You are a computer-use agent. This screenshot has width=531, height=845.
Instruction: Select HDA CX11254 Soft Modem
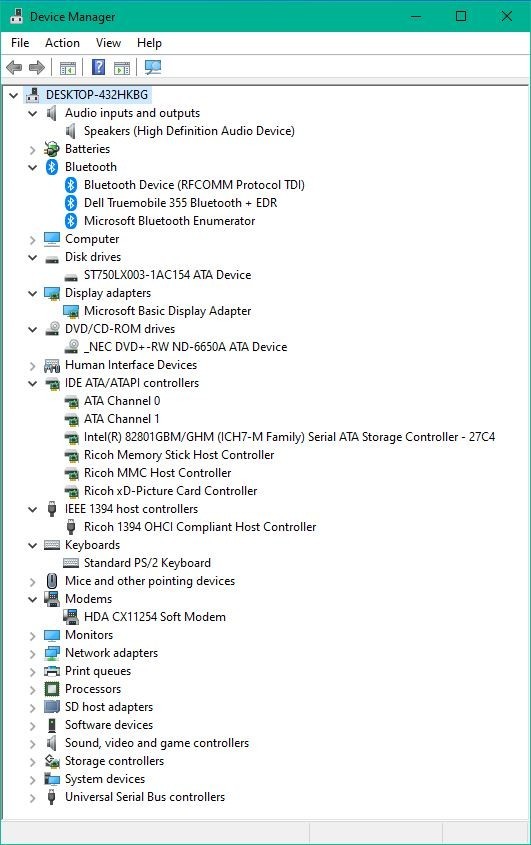[x=155, y=617]
